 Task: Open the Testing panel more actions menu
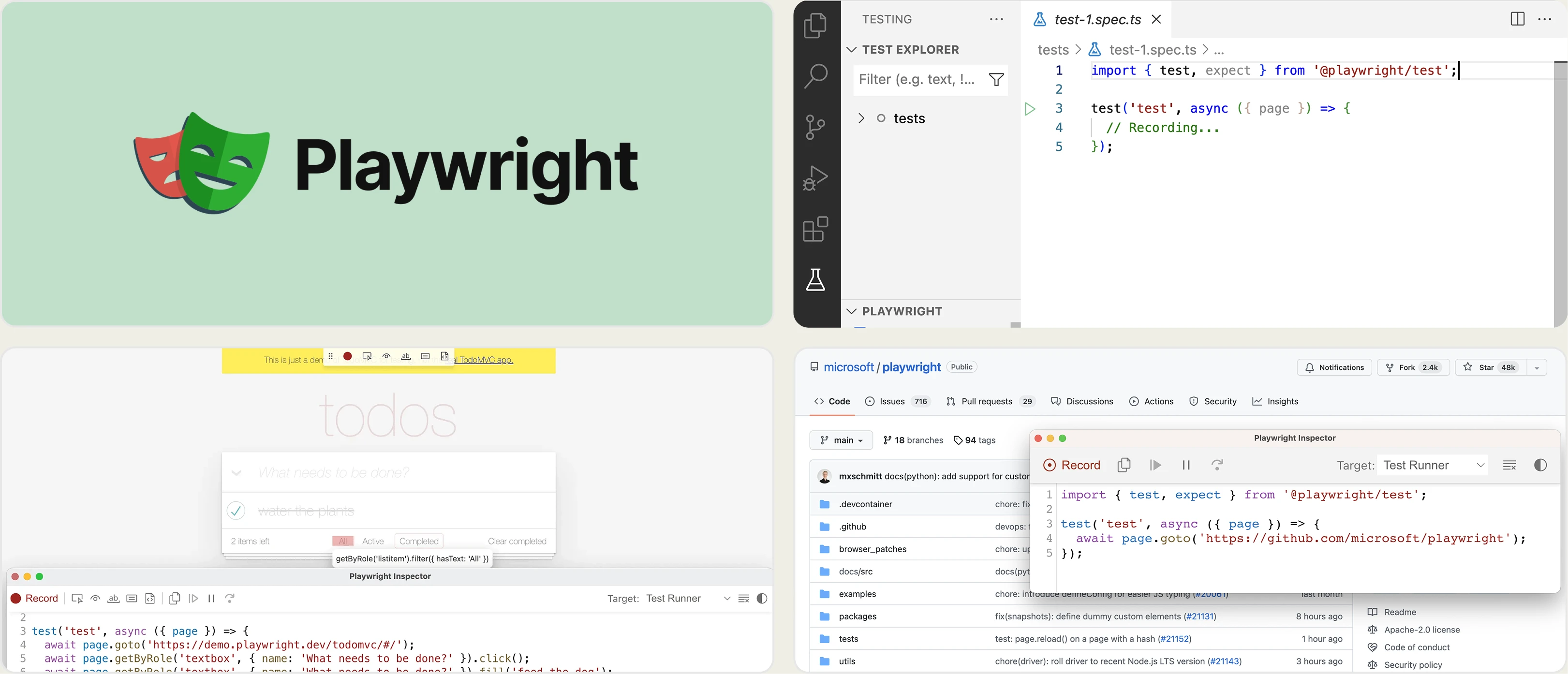point(996,19)
